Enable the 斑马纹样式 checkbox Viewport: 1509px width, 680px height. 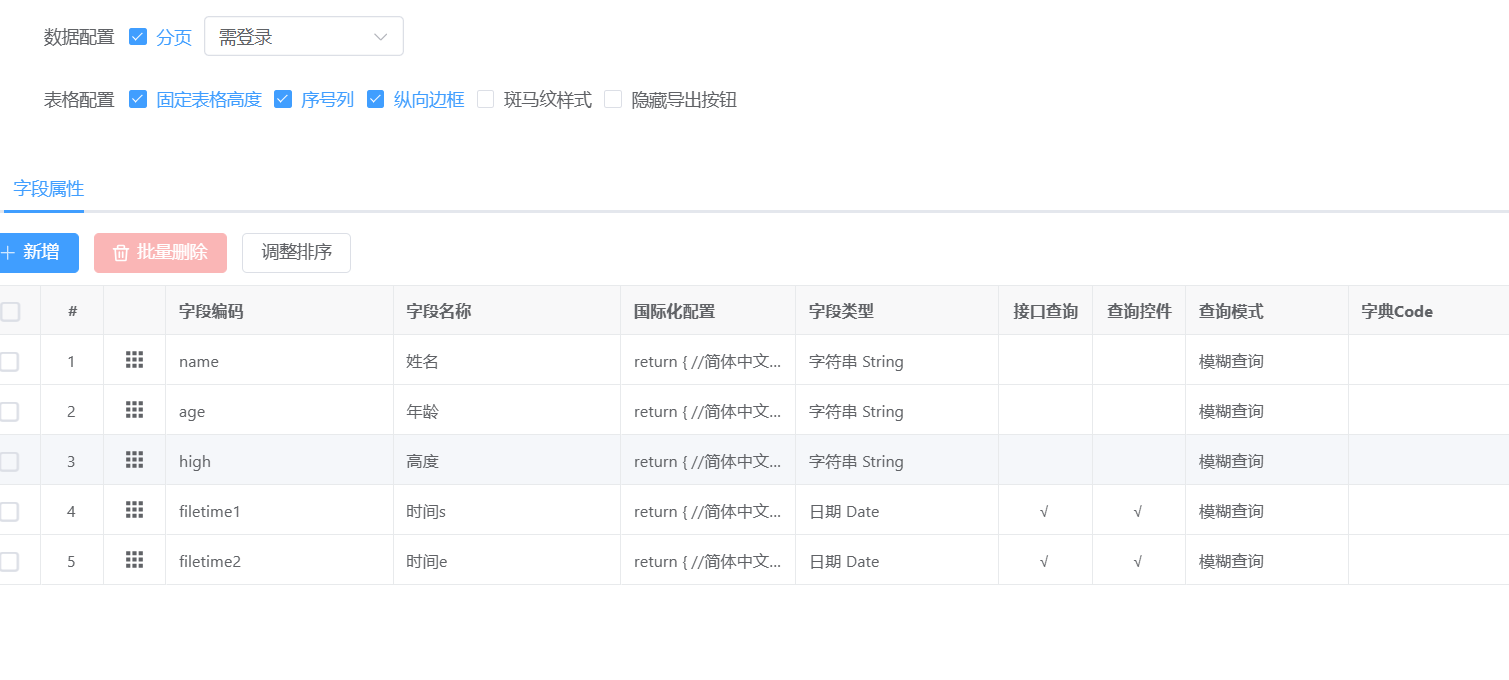[486, 99]
